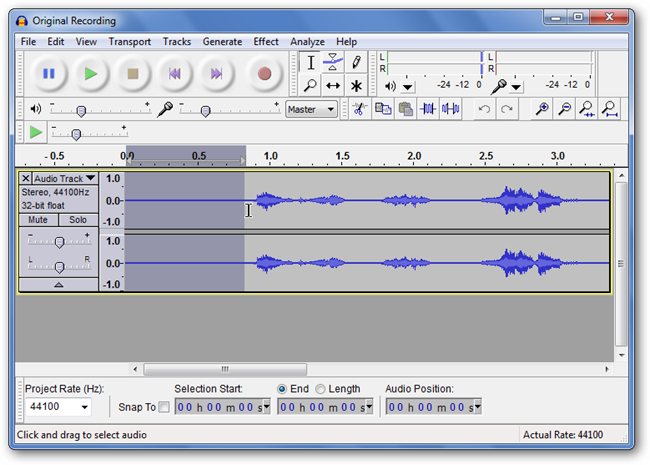Open the Transport menu
The height and width of the screenshot is (465, 650).
[130, 42]
